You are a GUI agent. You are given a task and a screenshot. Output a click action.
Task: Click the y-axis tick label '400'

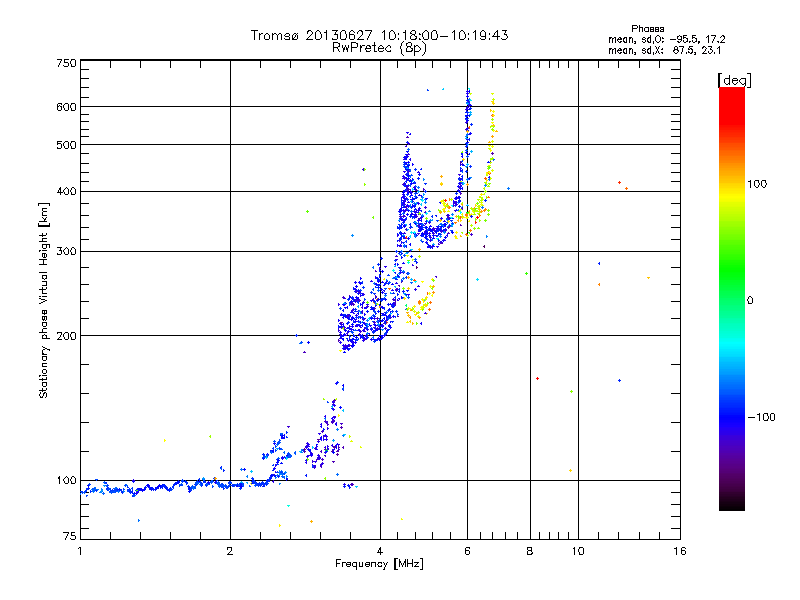click(66, 191)
